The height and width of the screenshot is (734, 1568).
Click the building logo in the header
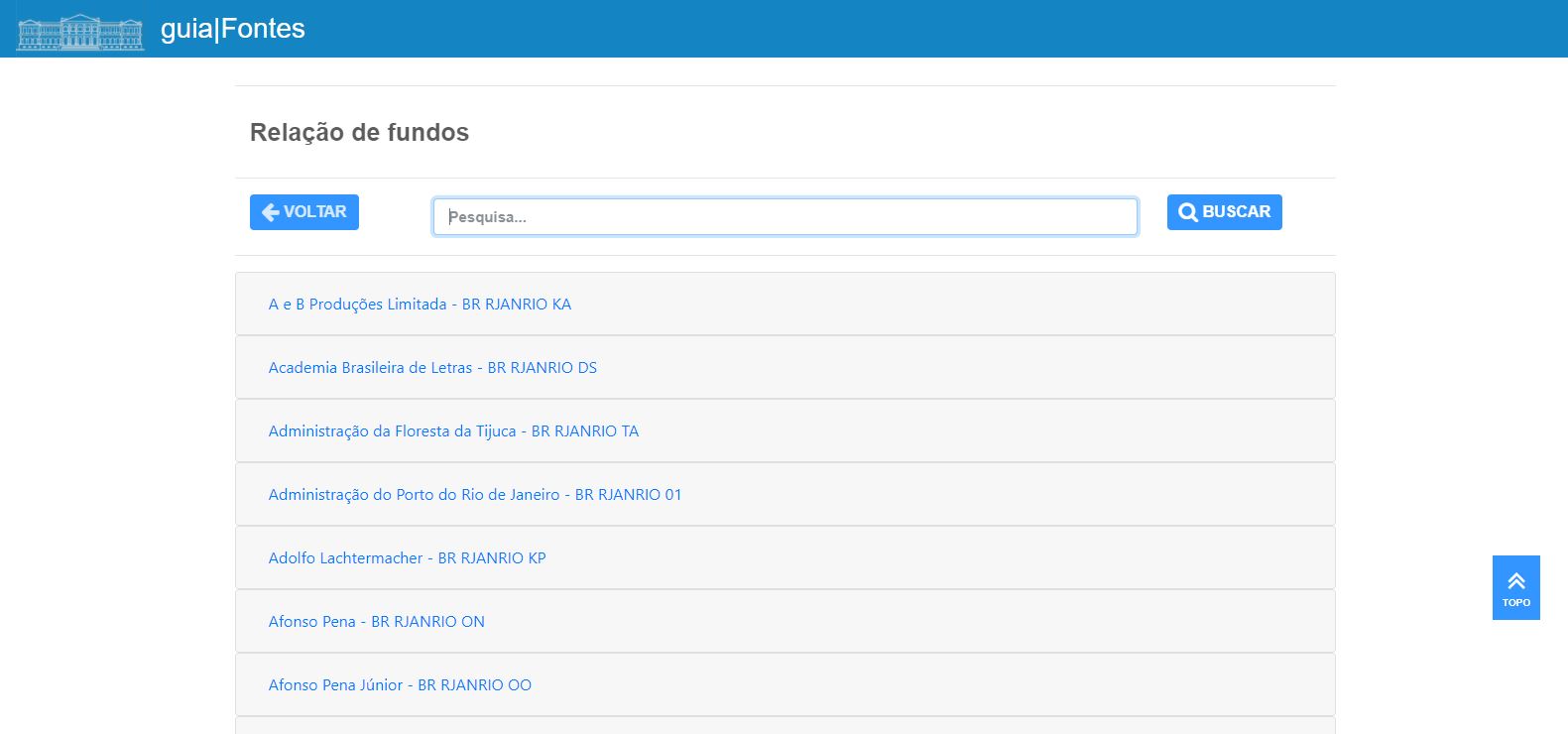(x=80, y=31)
